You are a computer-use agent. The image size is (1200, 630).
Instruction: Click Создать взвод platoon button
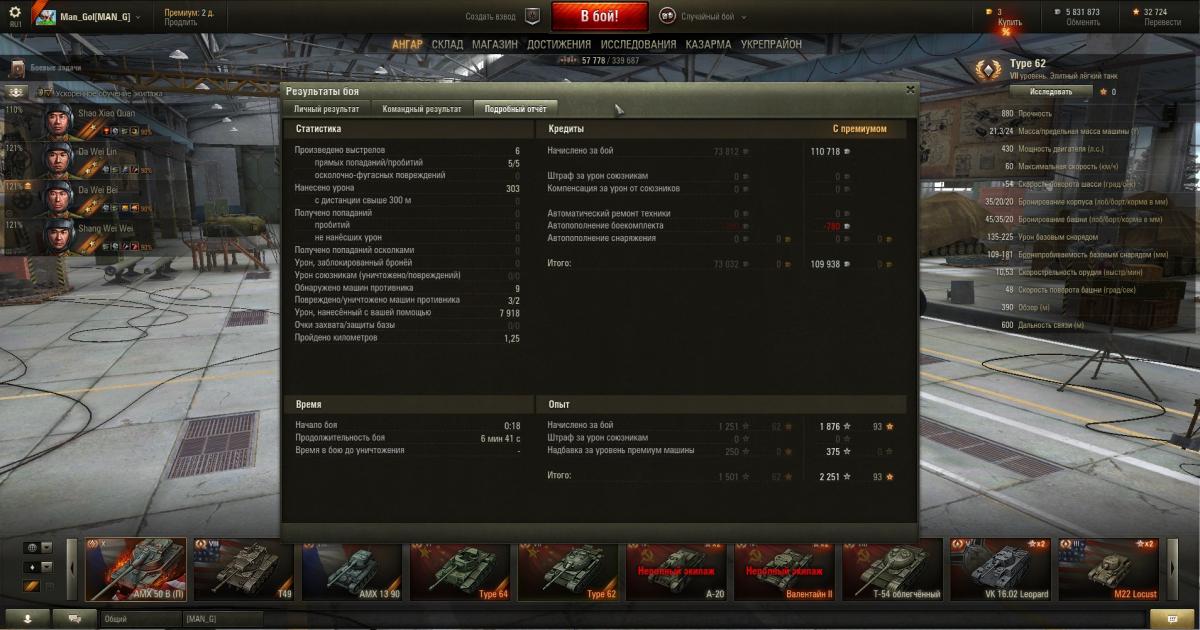(x=492, y=17)
